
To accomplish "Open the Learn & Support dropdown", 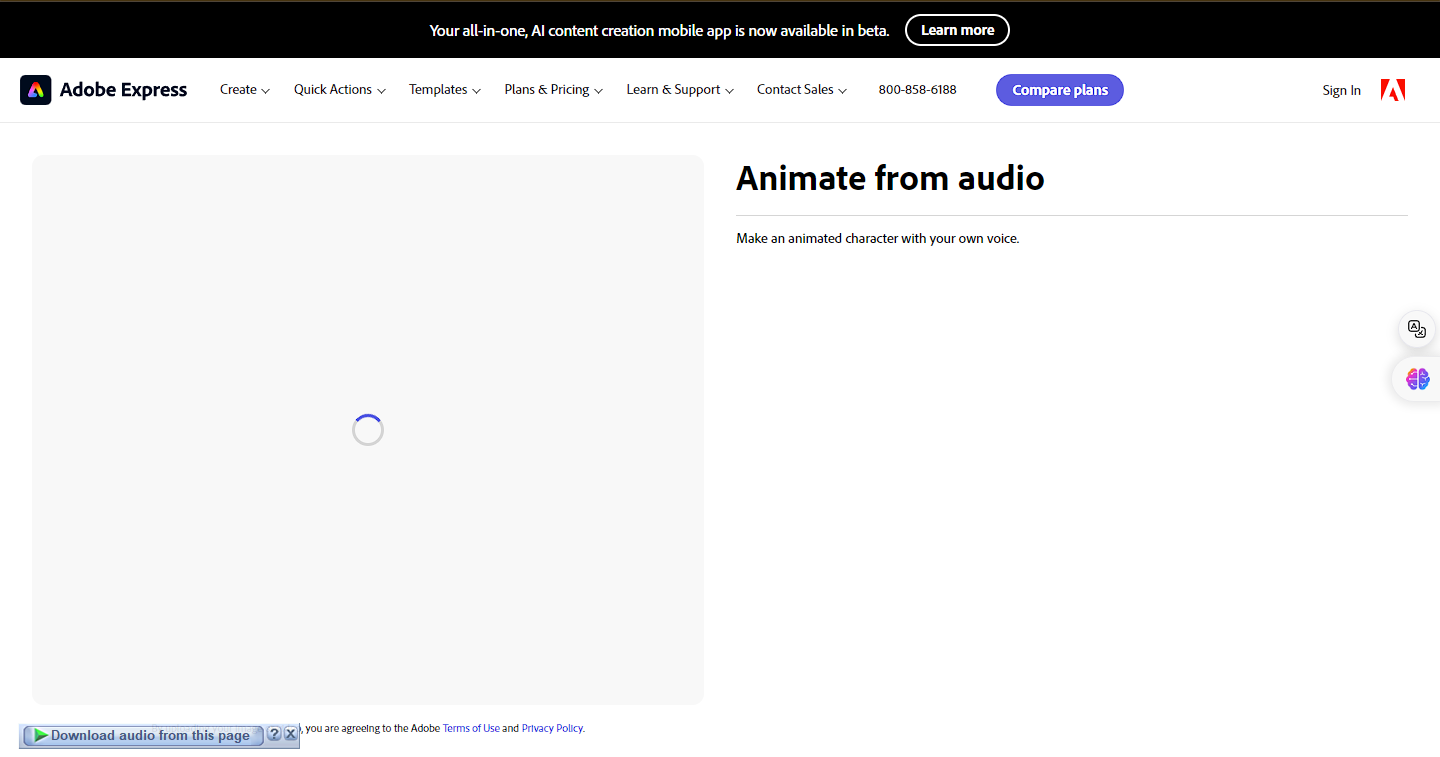I will (x=679, y=89).
